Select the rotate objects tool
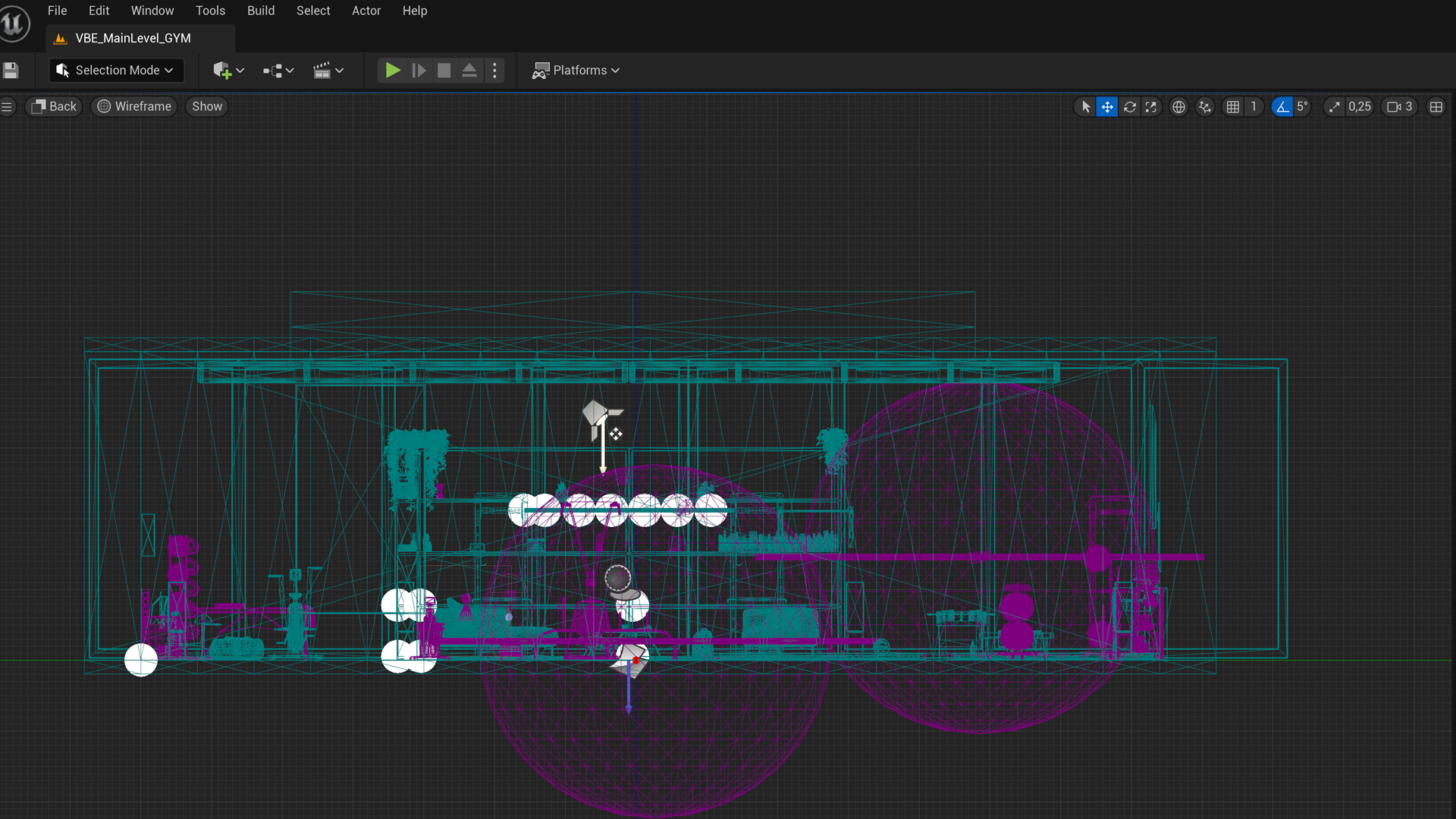The image size is (1456, 819). (1129, 107)
